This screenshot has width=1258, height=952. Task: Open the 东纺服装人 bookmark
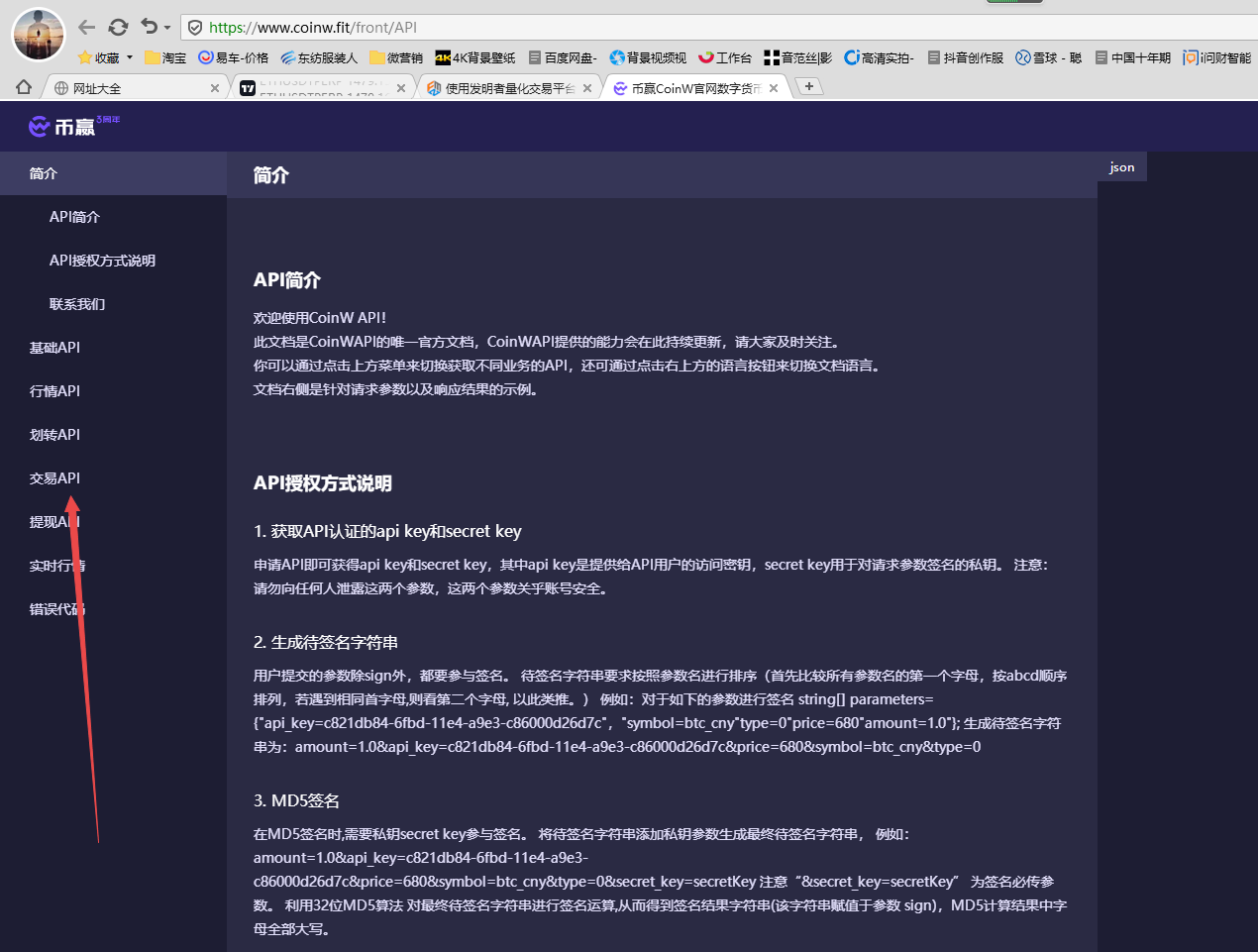pyautogui.click(x=319, y=57)
